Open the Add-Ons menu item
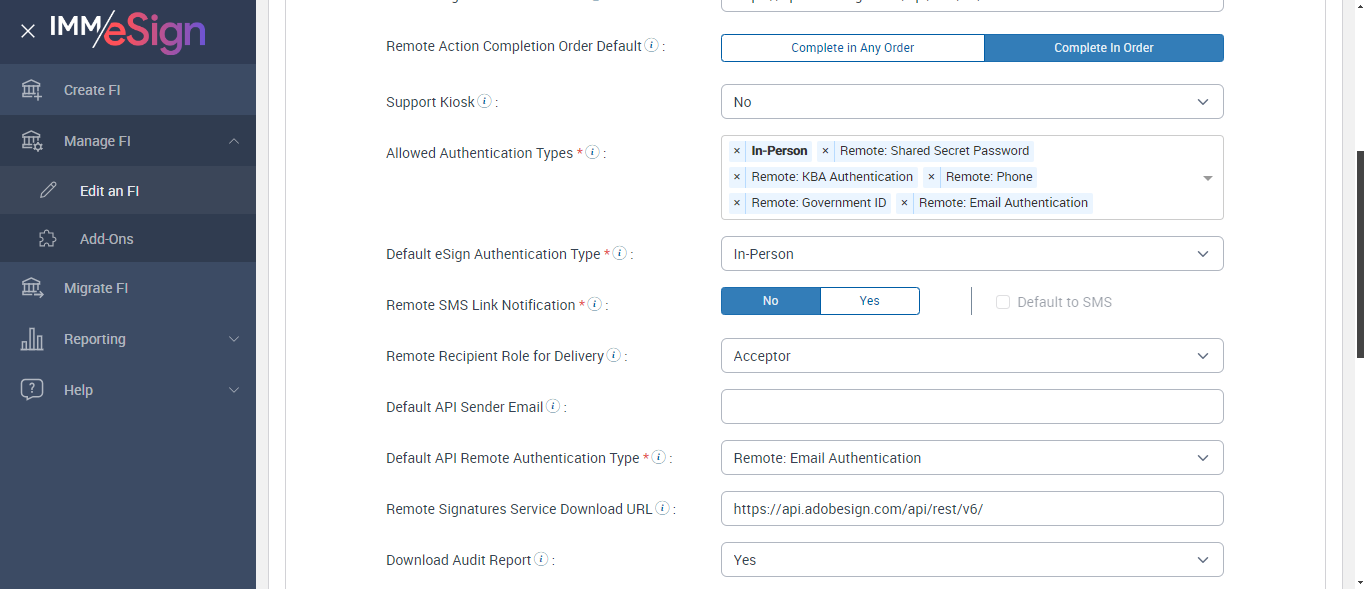This screenshot has width=1366, height=589. tap(106, 239)
